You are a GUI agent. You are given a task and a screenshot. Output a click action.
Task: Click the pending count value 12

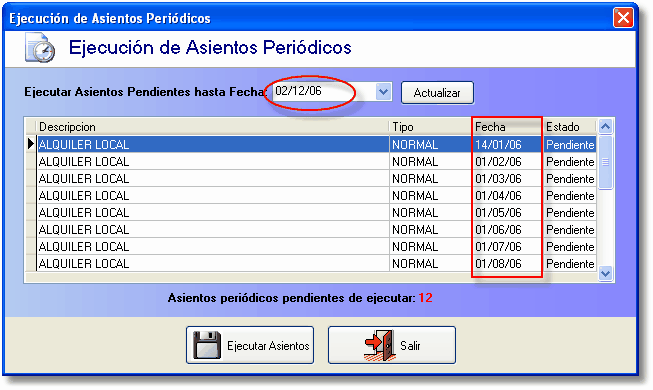point(426,298)
